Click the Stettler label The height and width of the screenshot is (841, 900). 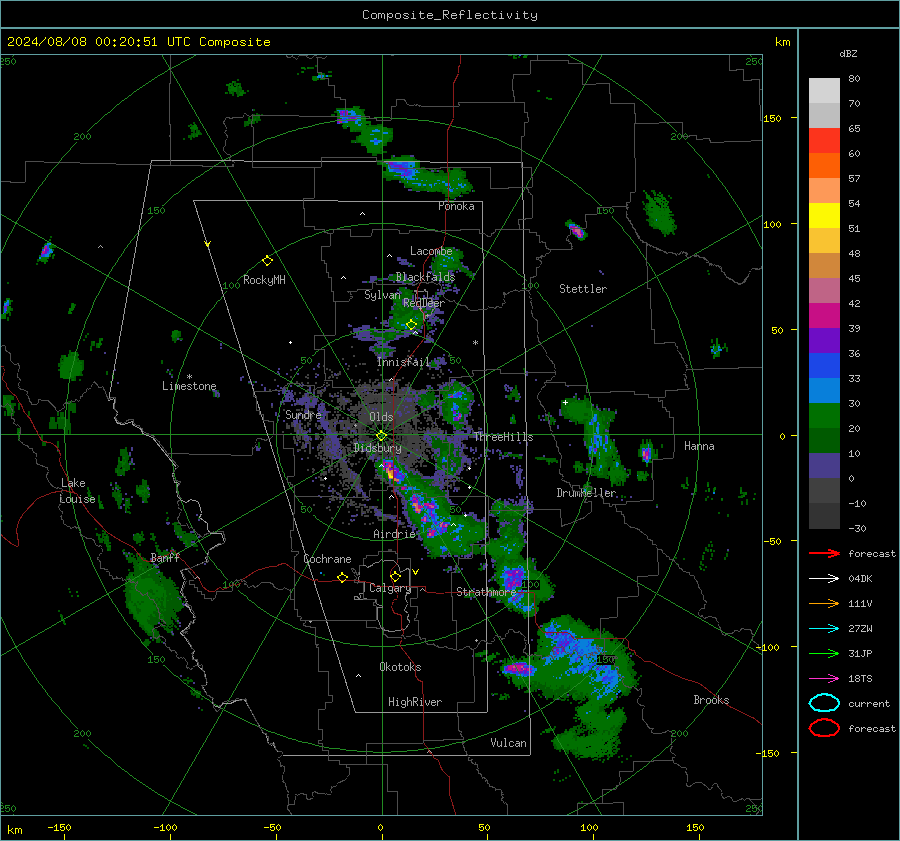583,289
